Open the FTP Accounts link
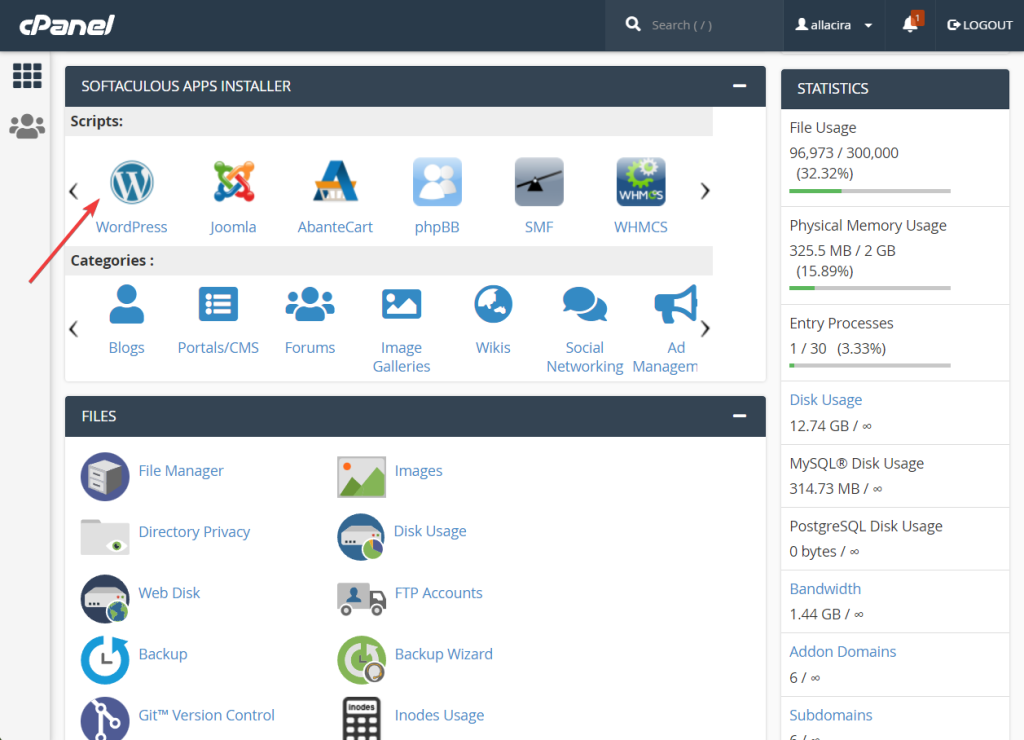Image resolution: width=1024 pixels, height=740 pixels. point(439,593)
